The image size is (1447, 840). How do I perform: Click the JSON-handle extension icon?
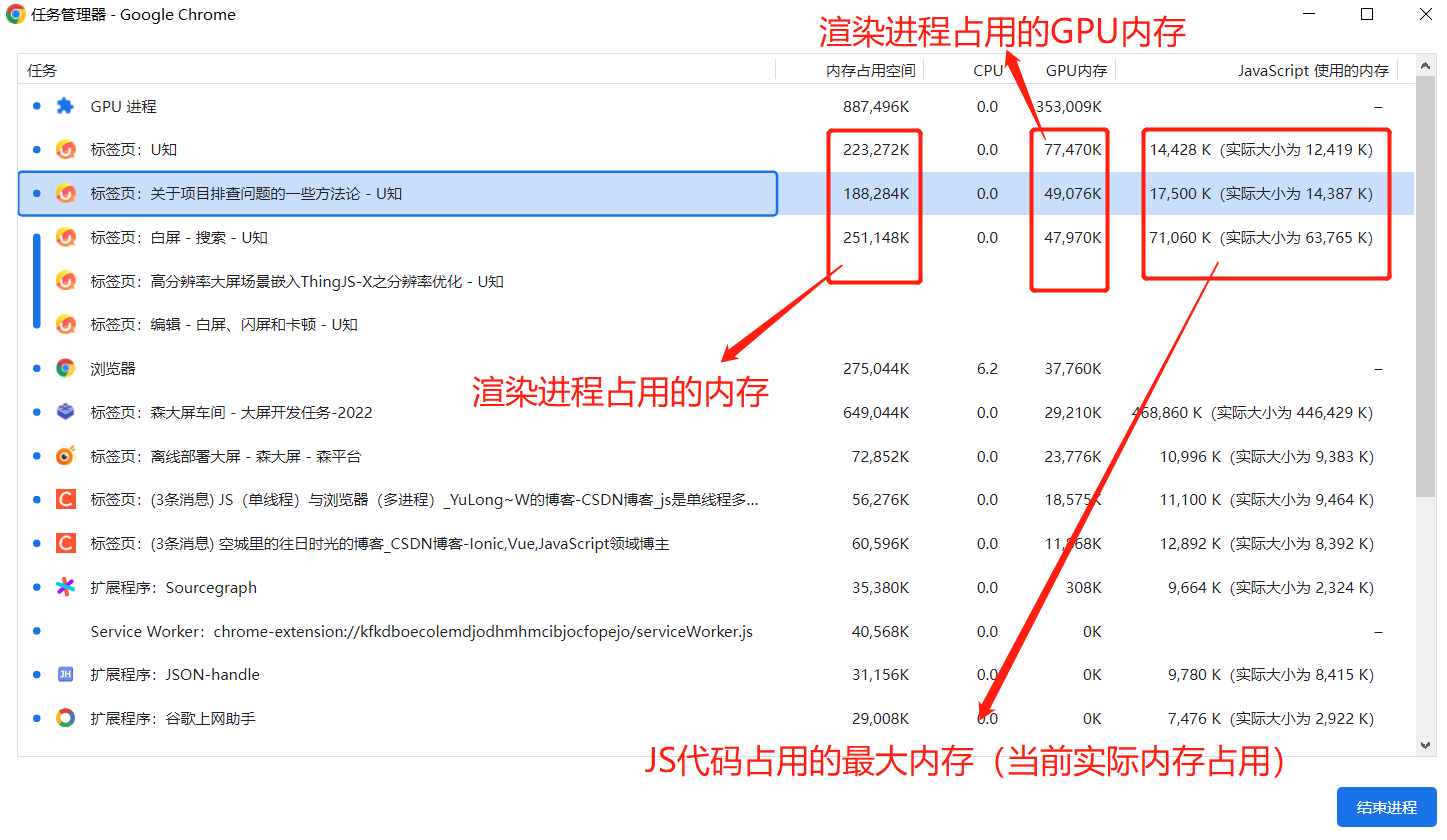(65, 674)
